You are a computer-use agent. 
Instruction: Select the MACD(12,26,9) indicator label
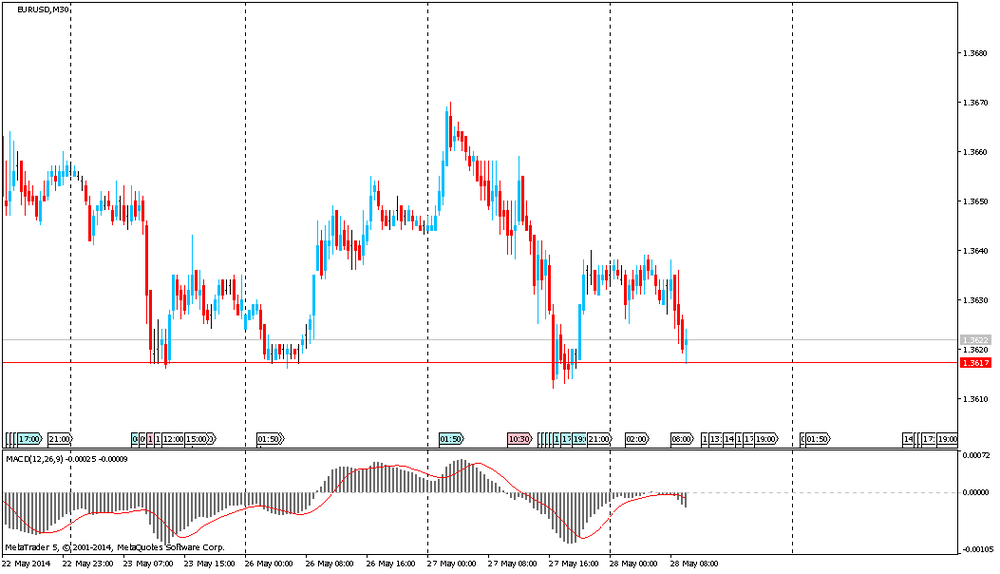click(62, 458)
